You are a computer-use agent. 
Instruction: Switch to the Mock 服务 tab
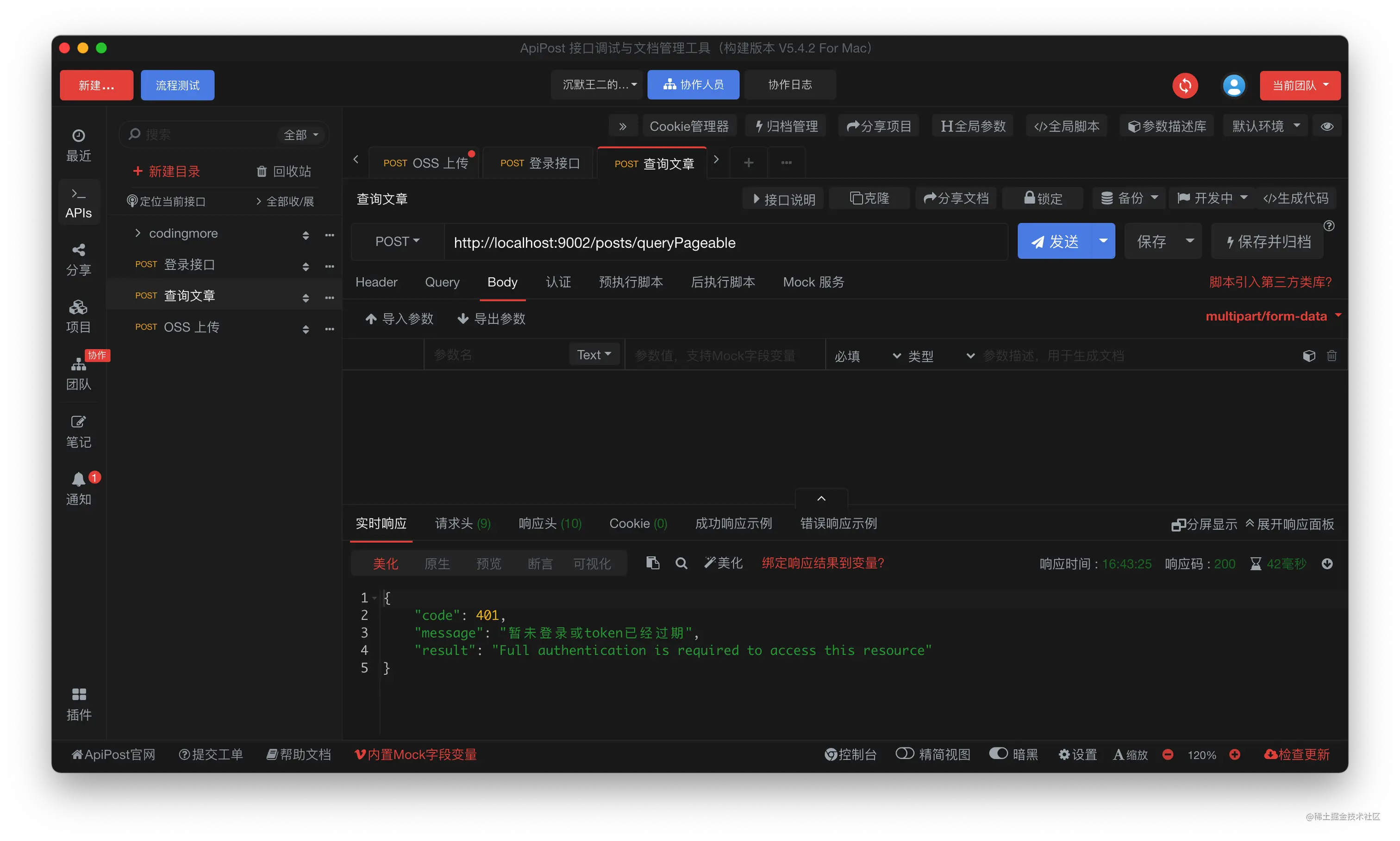(x=813, y=282)
